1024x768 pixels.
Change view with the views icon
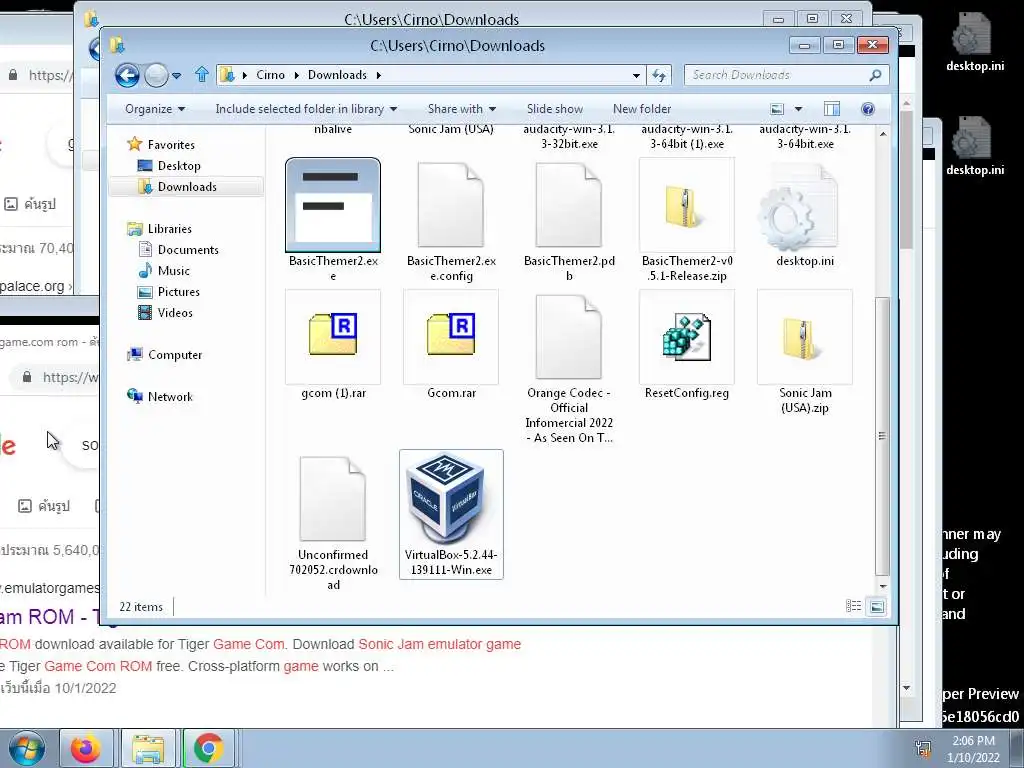pos(776,109)
